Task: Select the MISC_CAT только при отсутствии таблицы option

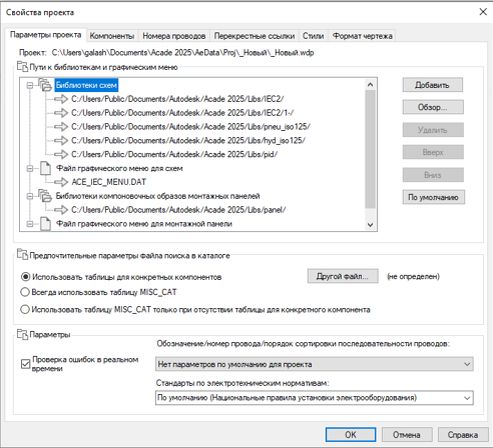Action: [25, 309]
